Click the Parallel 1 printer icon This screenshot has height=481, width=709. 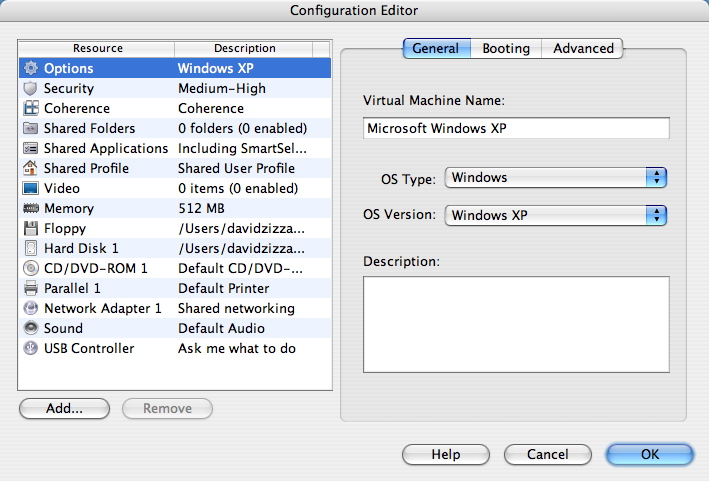click(31, 288)
